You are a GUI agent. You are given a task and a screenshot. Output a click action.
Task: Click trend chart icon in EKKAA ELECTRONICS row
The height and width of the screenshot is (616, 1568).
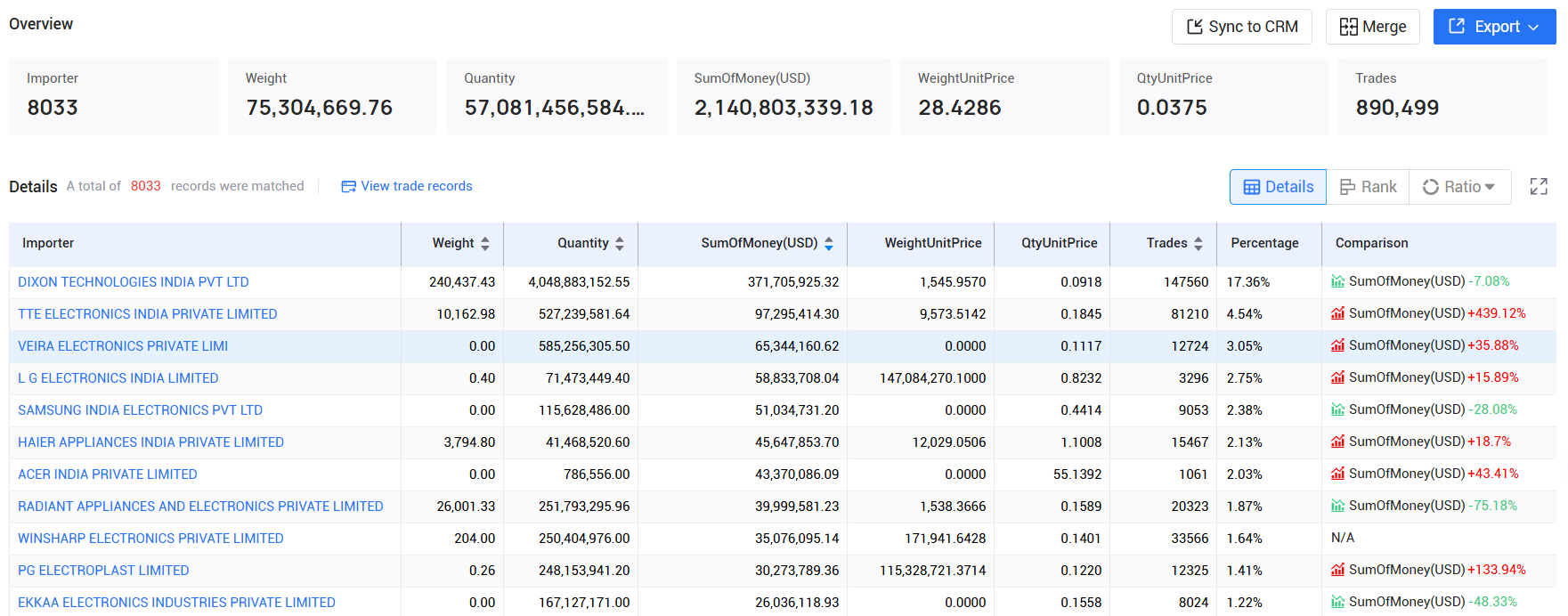1337,602
